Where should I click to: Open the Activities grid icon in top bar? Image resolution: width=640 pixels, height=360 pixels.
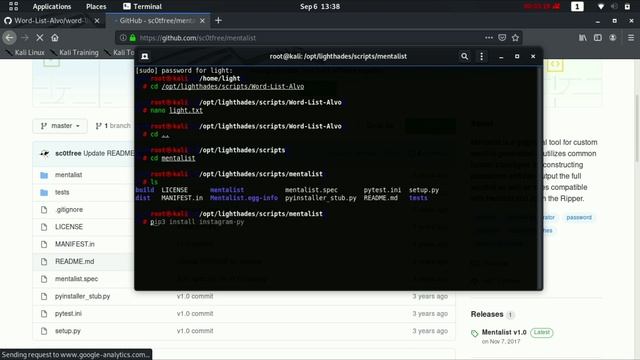click(13, 6)
